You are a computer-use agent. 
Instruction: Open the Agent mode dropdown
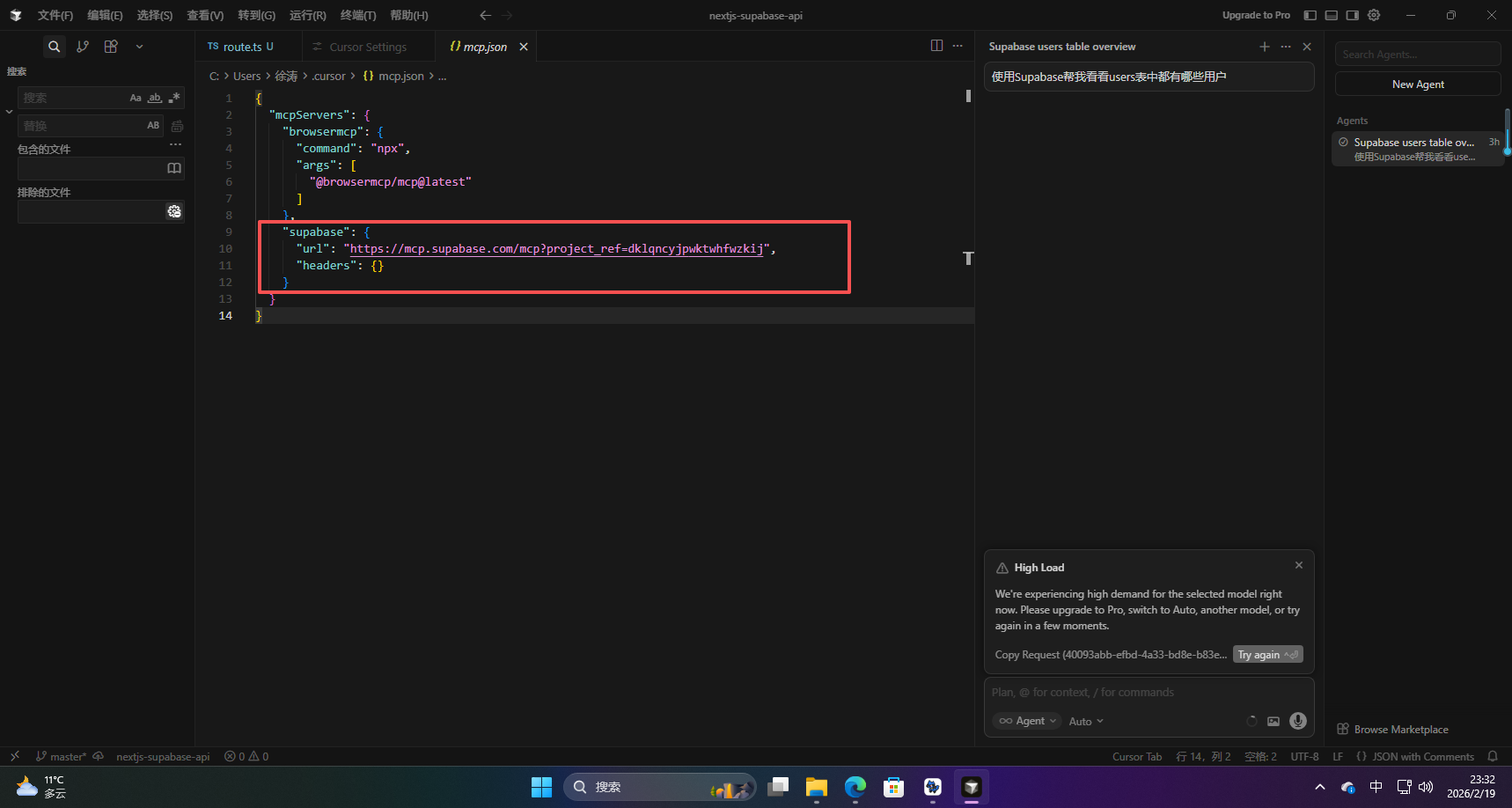[1027, 721]
